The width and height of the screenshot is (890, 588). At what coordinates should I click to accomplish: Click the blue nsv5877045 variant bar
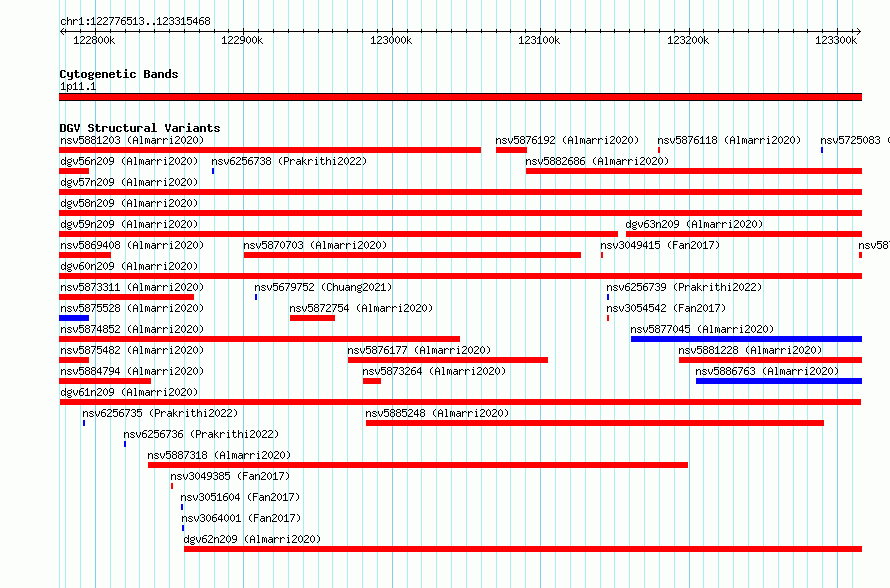[x=746, y=339]
